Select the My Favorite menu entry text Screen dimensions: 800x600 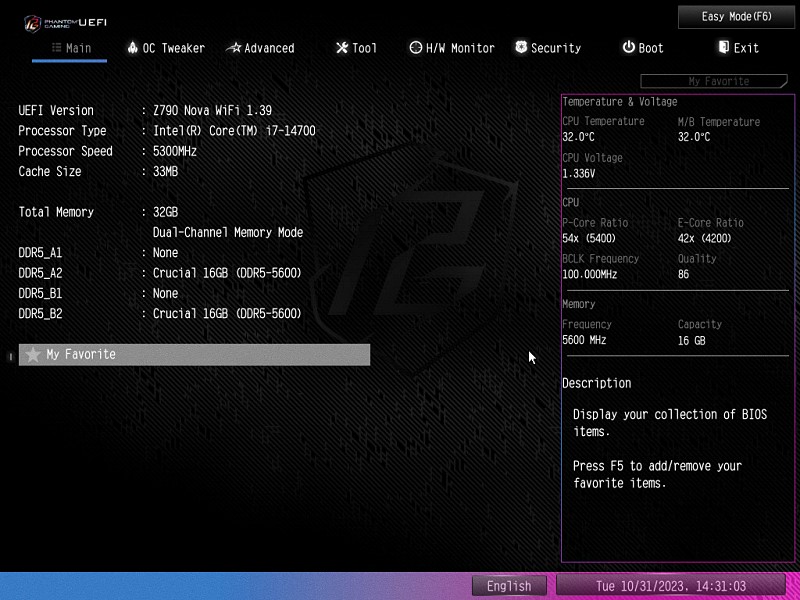(x=81, y=355)
